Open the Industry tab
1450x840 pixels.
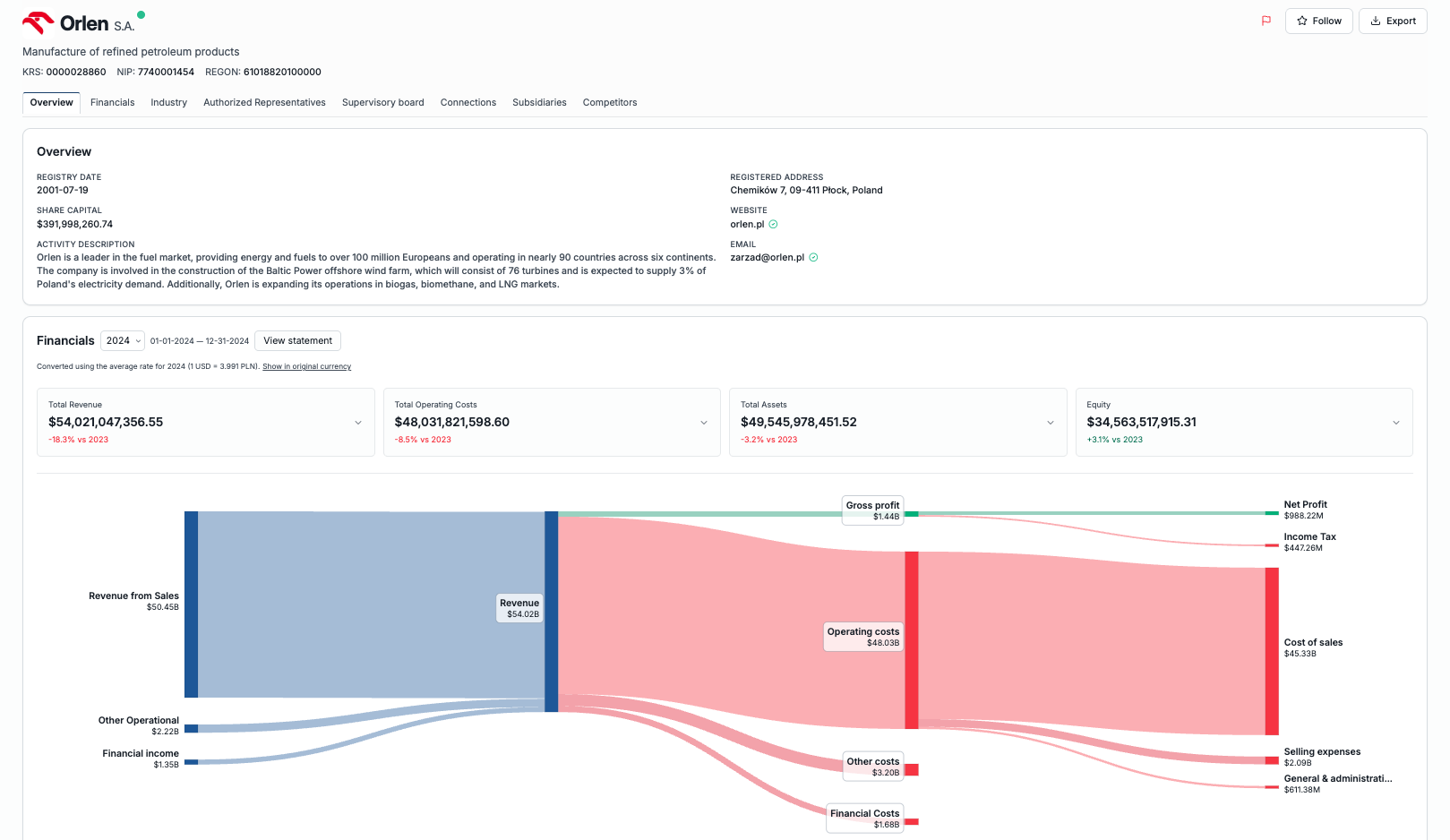pos(168,103)
